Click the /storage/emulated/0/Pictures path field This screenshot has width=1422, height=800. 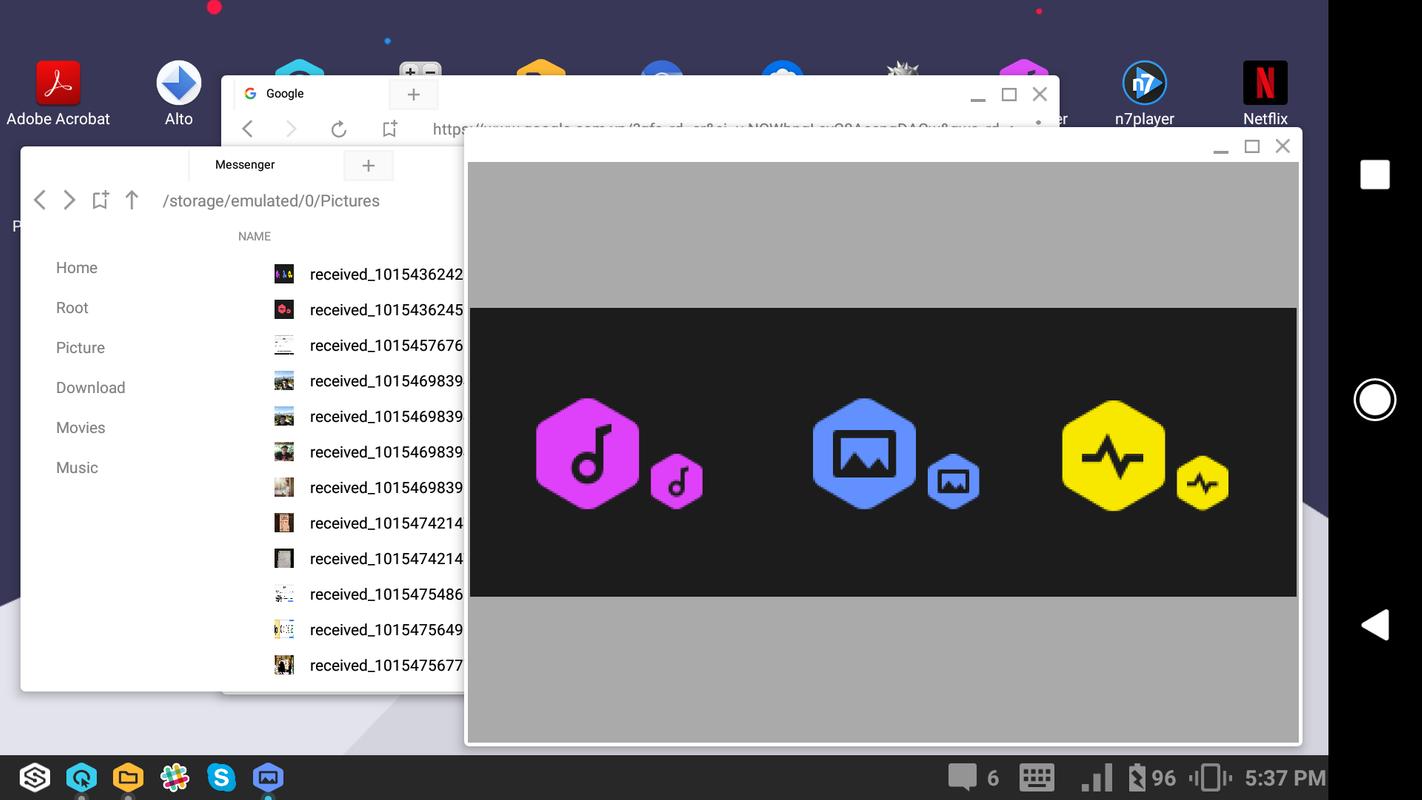[271, 201]
